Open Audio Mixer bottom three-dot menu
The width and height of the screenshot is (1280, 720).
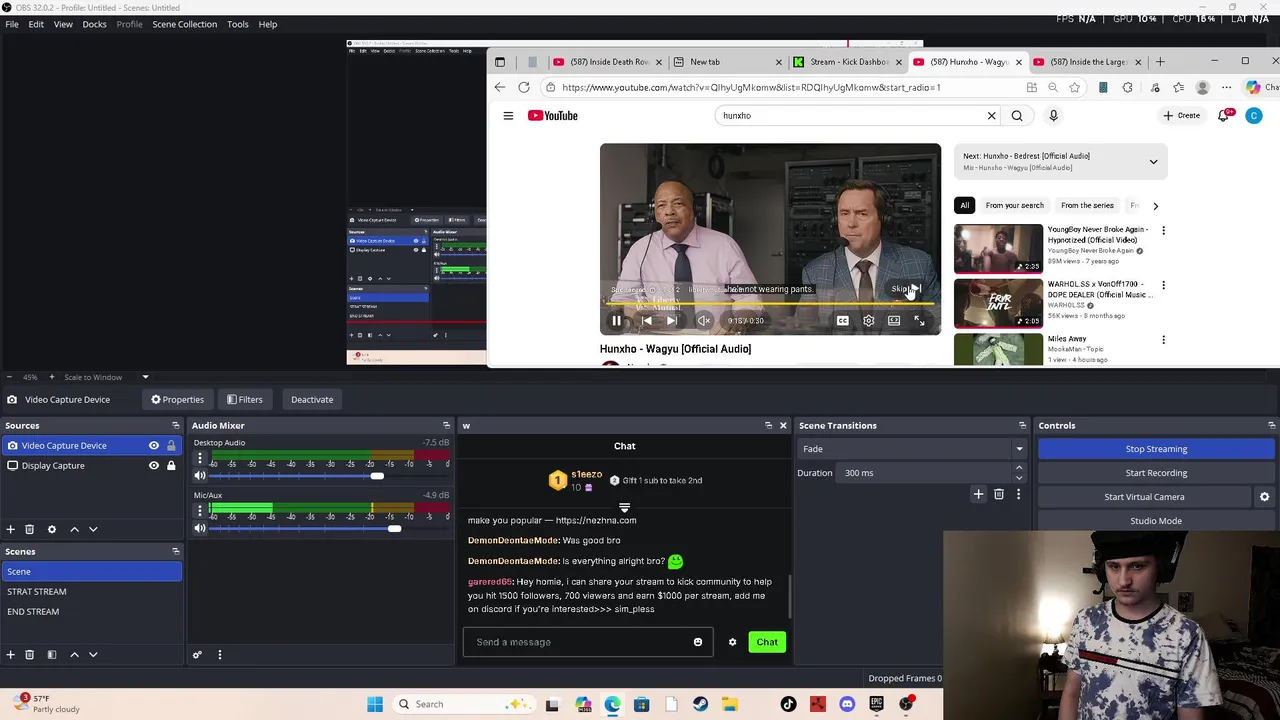pos(219,655)
